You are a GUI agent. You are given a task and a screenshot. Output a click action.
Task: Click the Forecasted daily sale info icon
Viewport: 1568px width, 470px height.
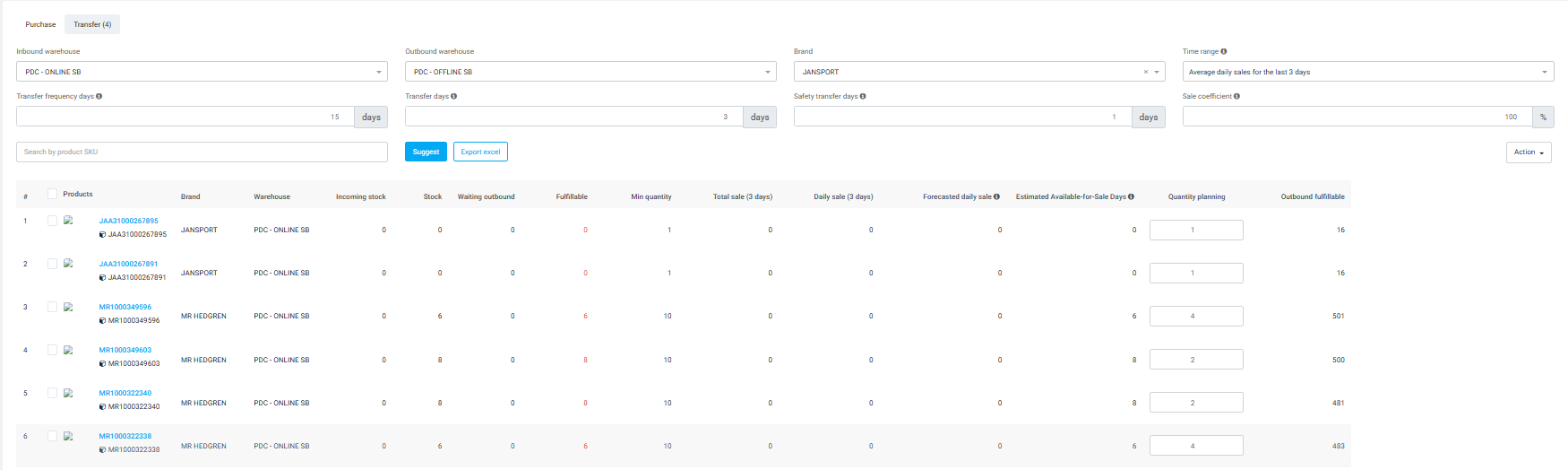[x=996, y=196]
